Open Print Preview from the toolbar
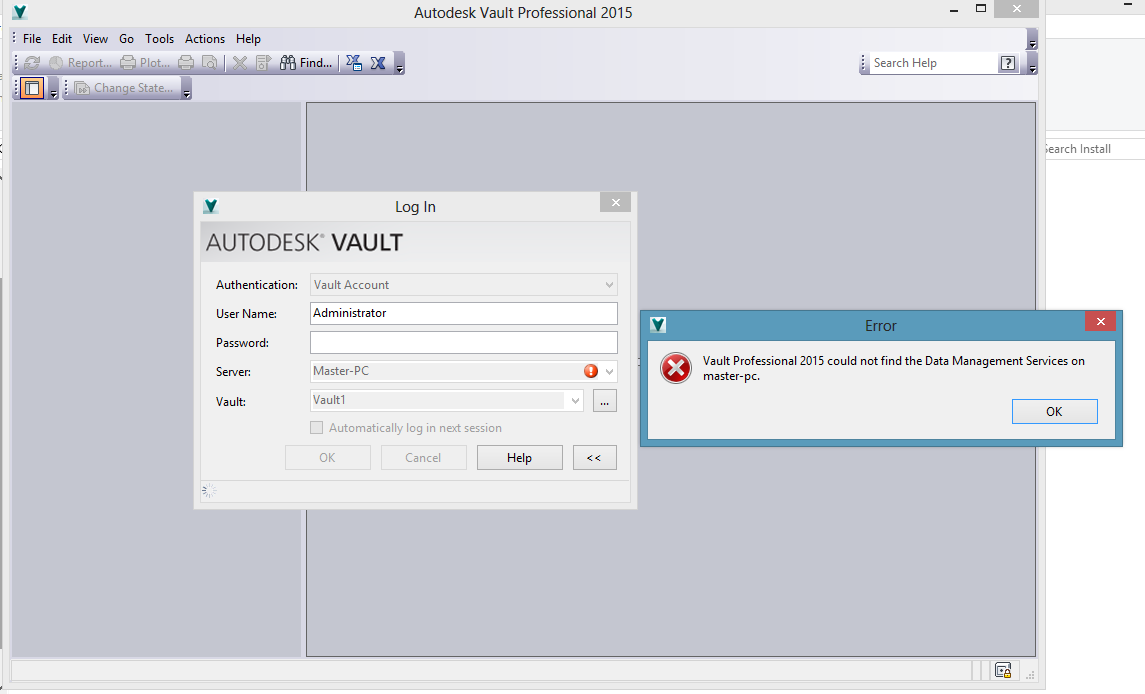The width and height of the screenshot is (1145, 694). (209, 63)
